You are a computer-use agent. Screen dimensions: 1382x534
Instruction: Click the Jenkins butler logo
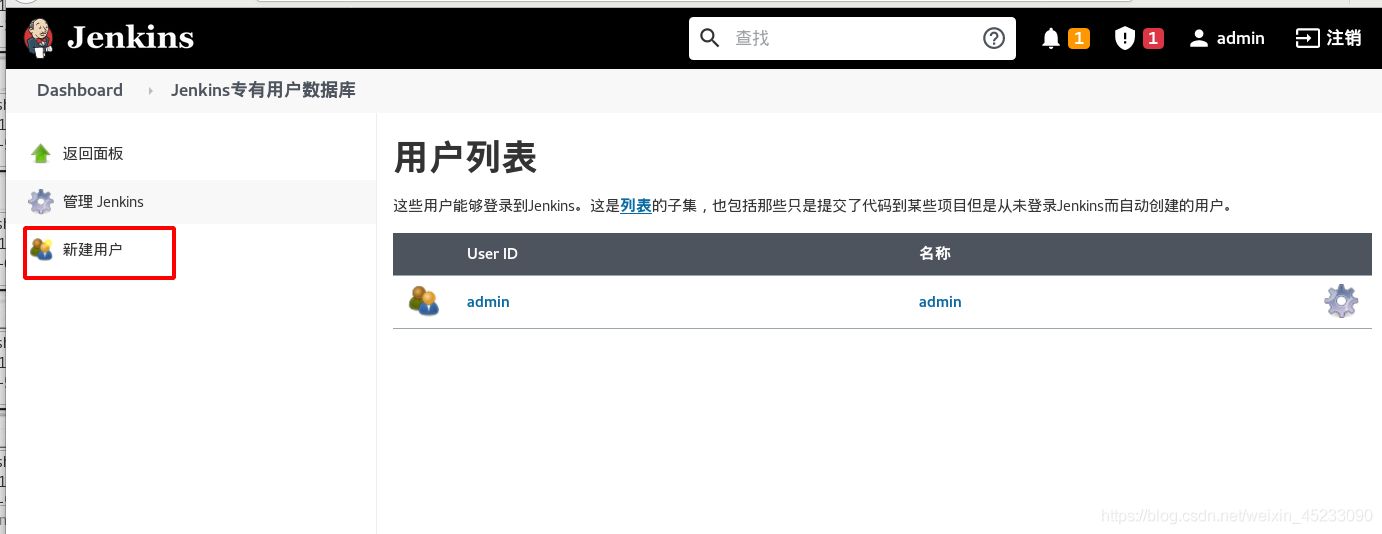39,38
